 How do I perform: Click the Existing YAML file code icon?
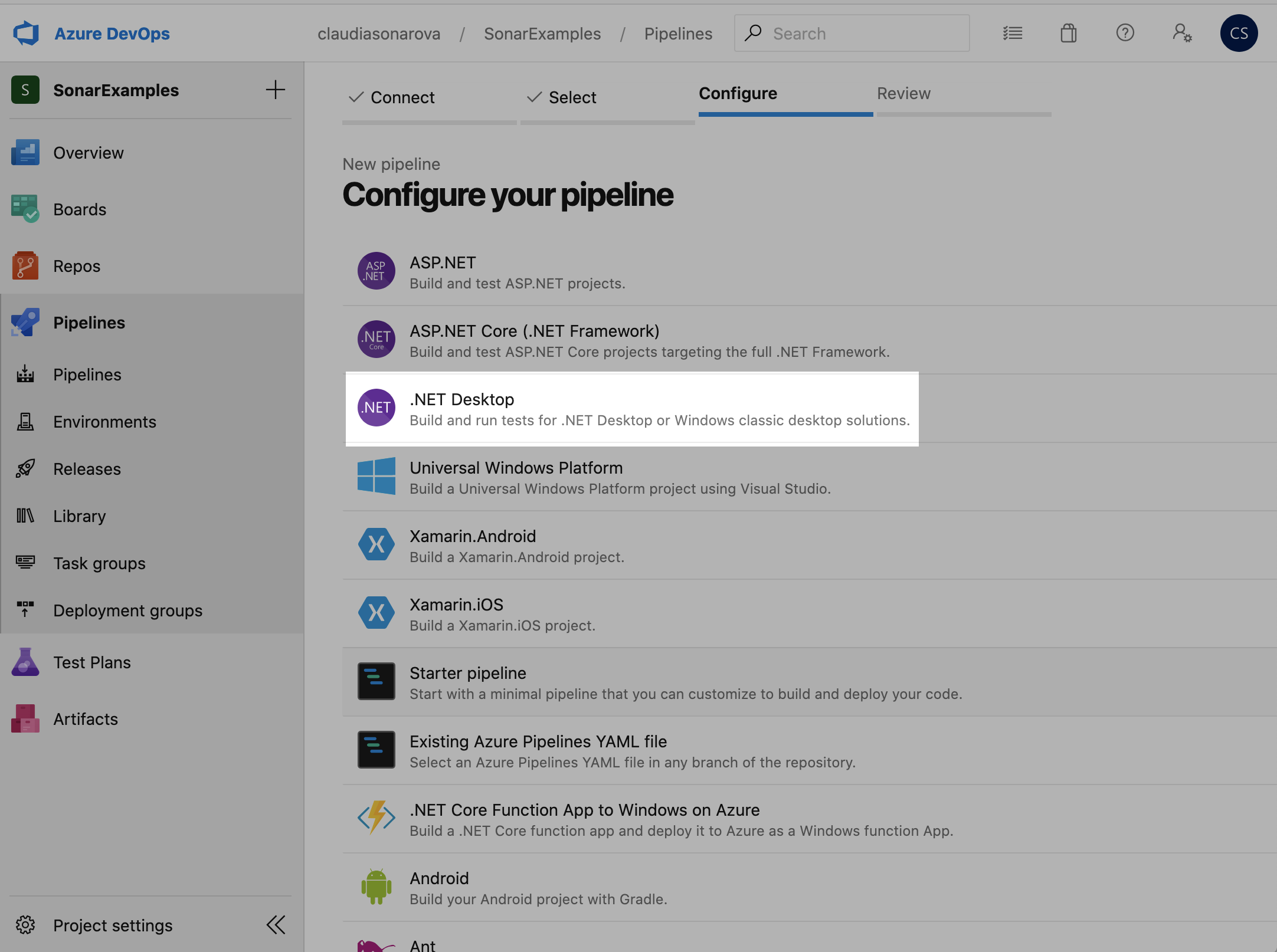tap(376, 750)
